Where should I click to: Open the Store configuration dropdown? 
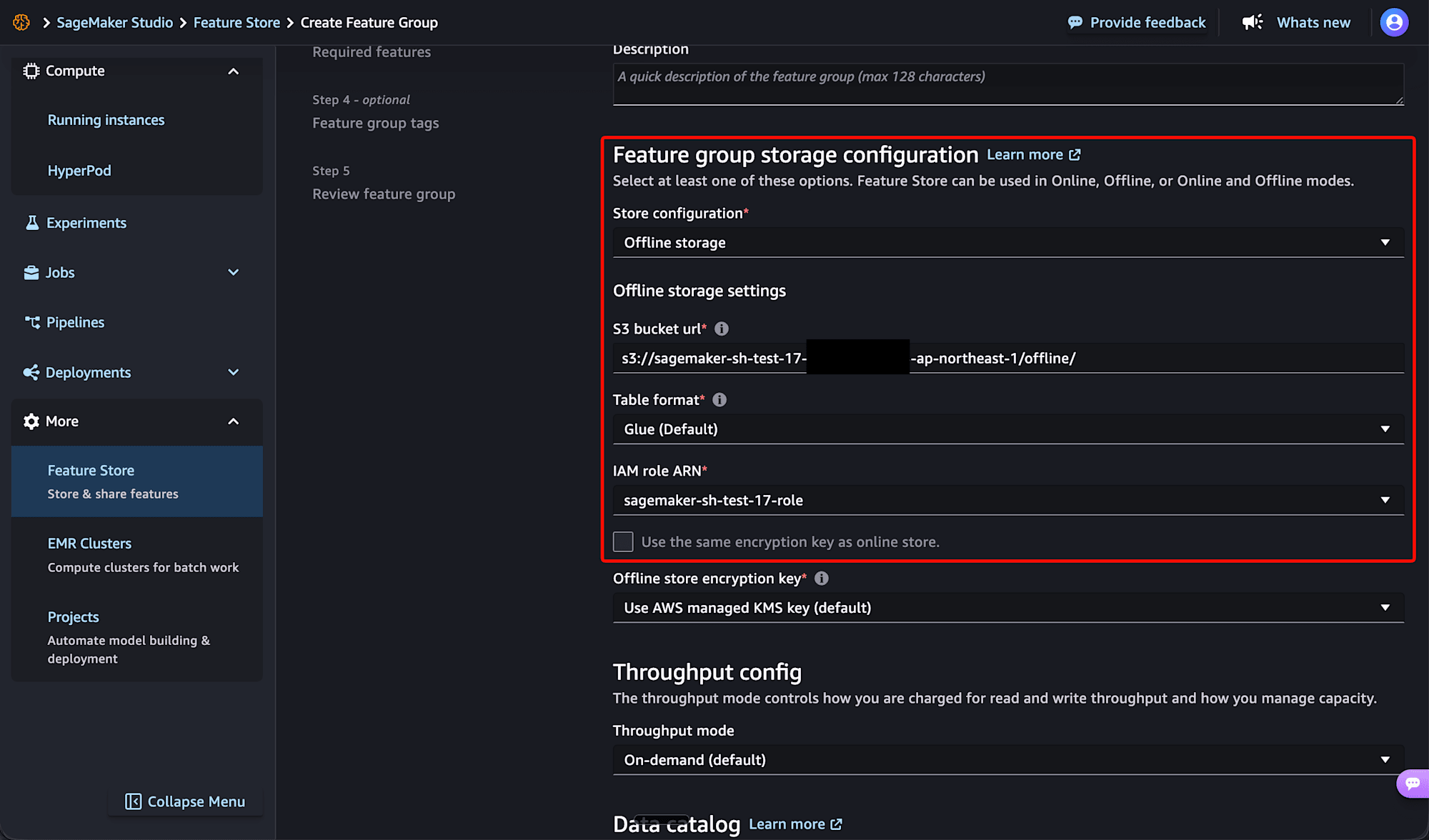[1008, 243]
